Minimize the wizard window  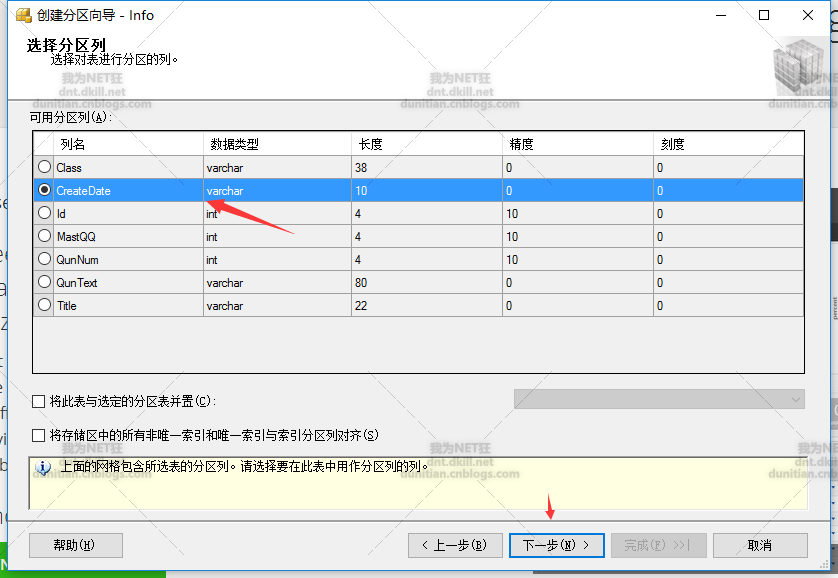721,15
